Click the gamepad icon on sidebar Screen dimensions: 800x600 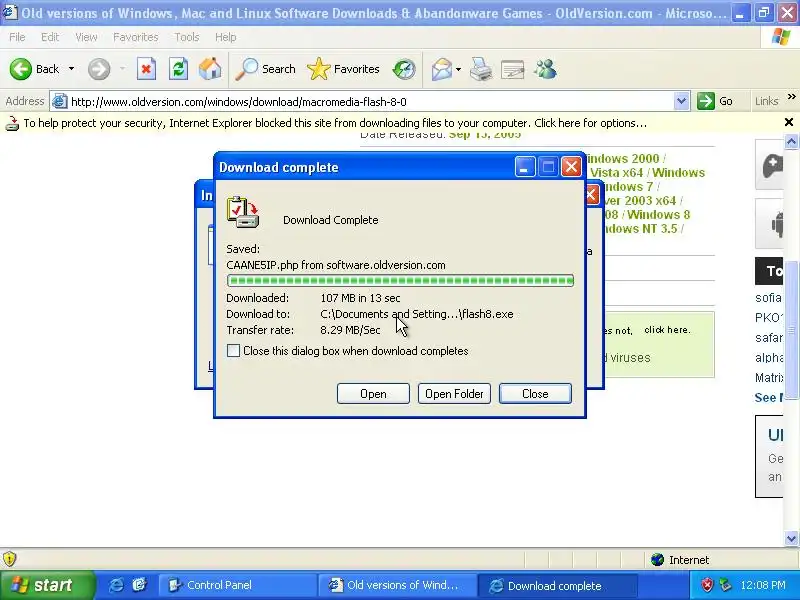tap(772, 165)
